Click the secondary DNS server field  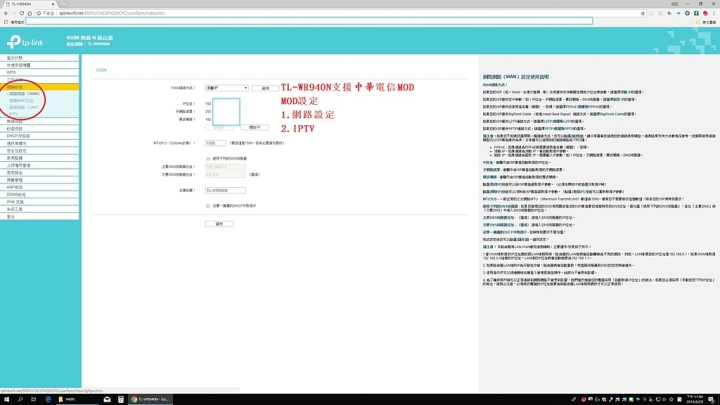[x=225, y=174]
